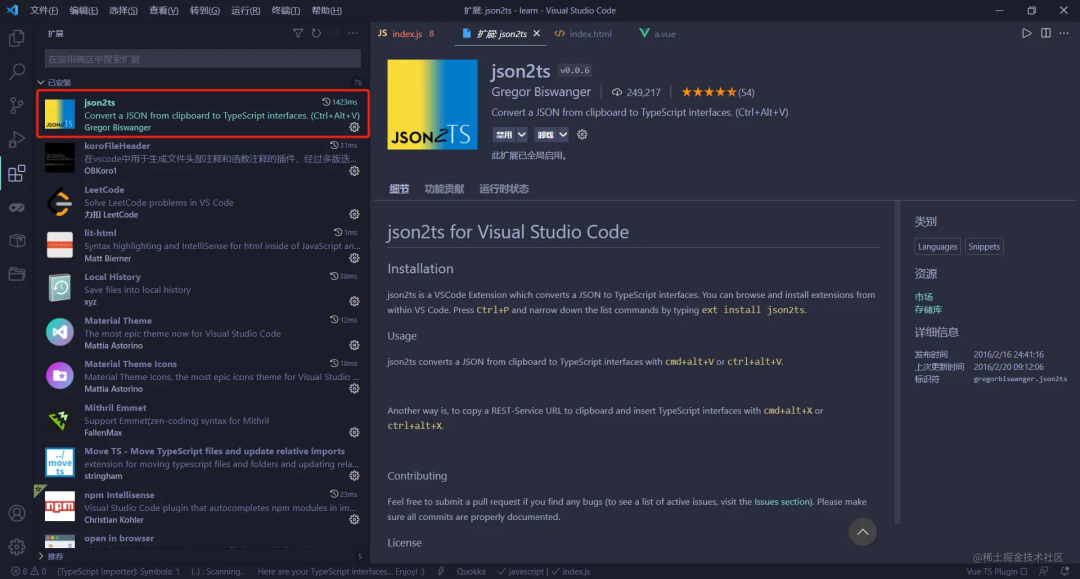This screenshot has height=579, width=1080.
Task: Click the split editor icon
Action: click(1046, 33)
